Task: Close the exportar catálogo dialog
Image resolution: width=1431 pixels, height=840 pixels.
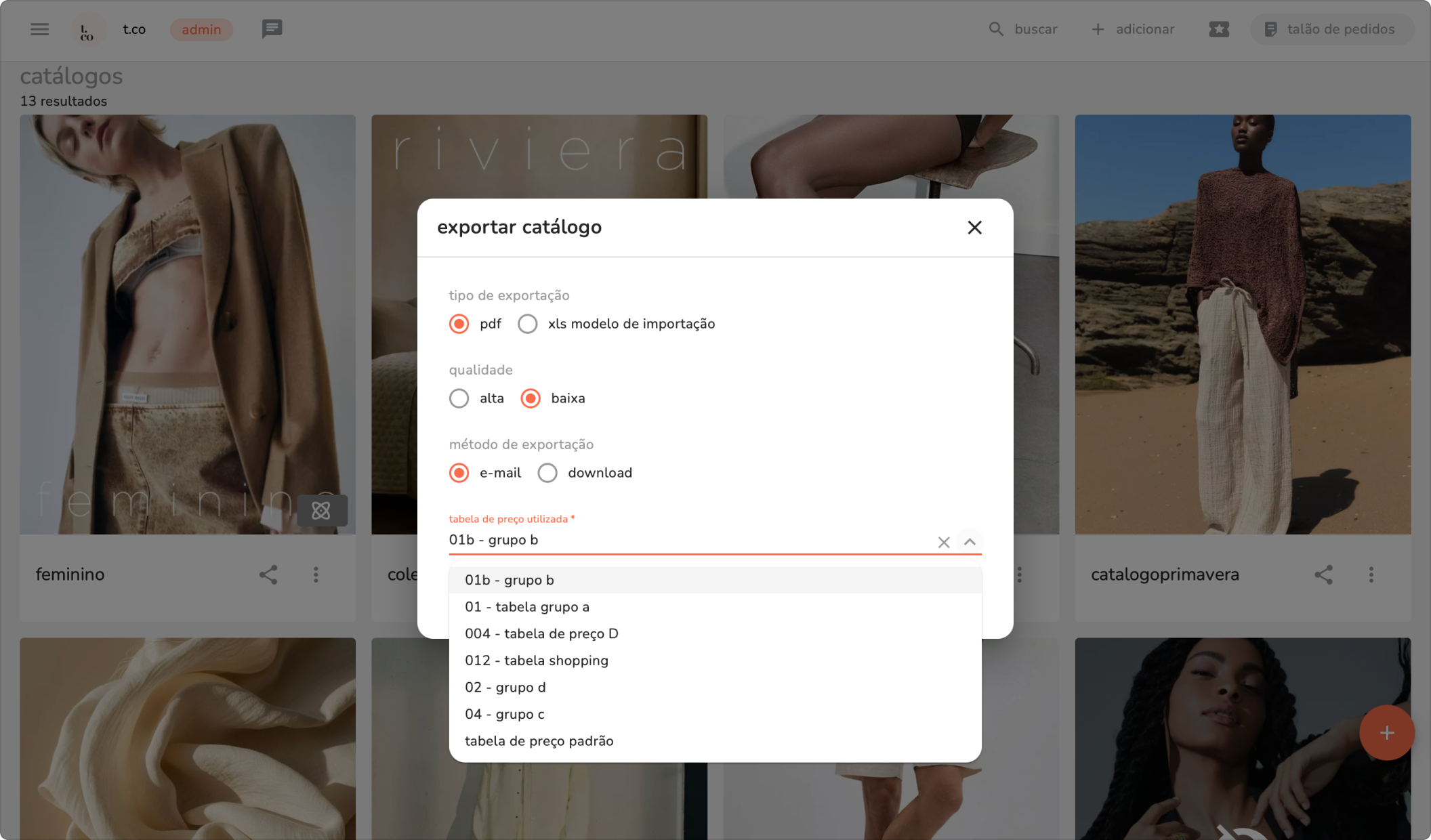Action: click(974, 228)
